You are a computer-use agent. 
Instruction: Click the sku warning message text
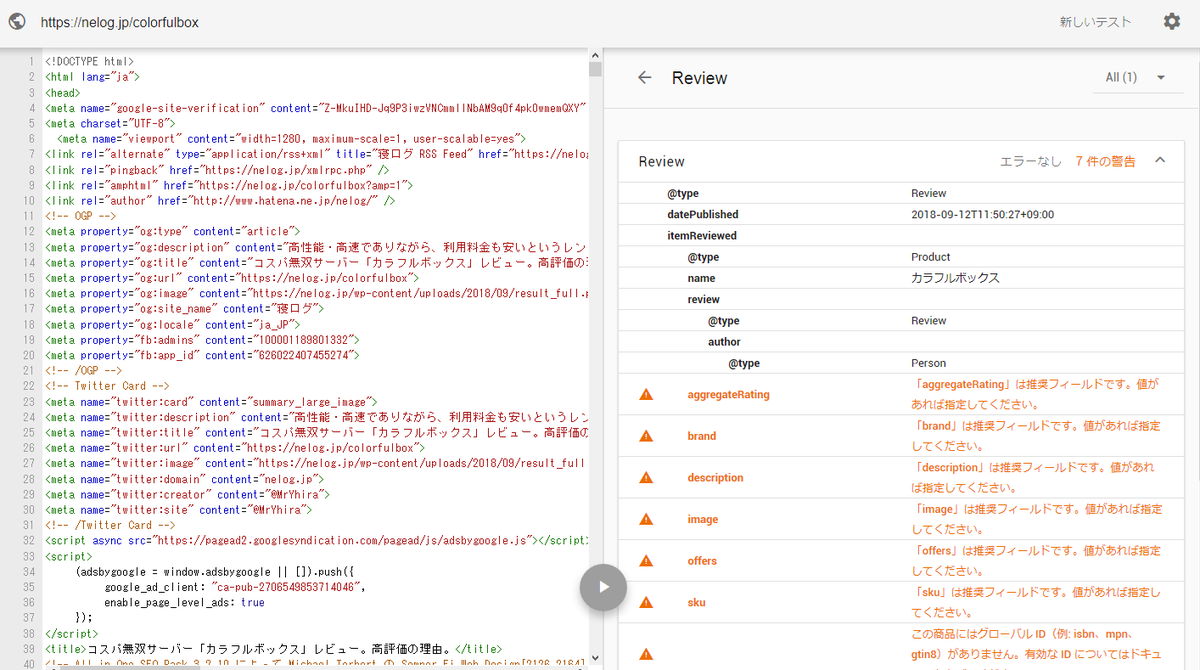tap(1037, 603)
